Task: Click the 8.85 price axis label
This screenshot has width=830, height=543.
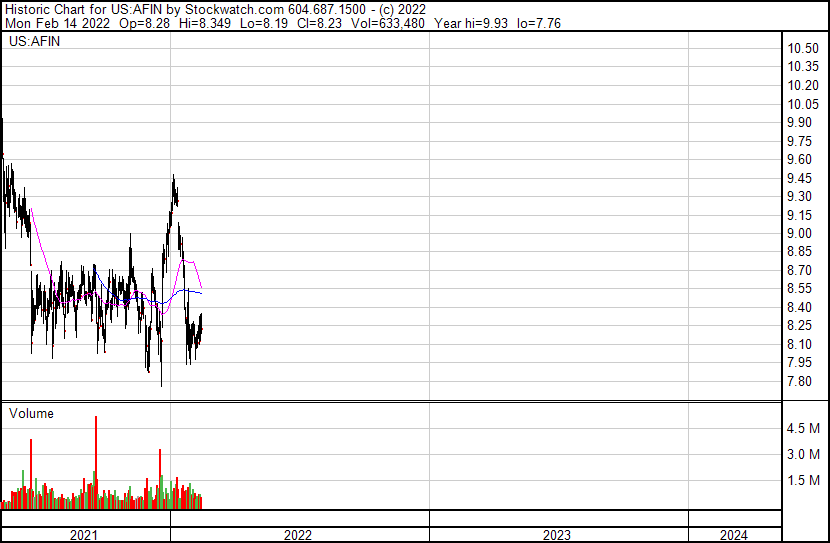Action: pyautogui.click(x=799, y=251)
